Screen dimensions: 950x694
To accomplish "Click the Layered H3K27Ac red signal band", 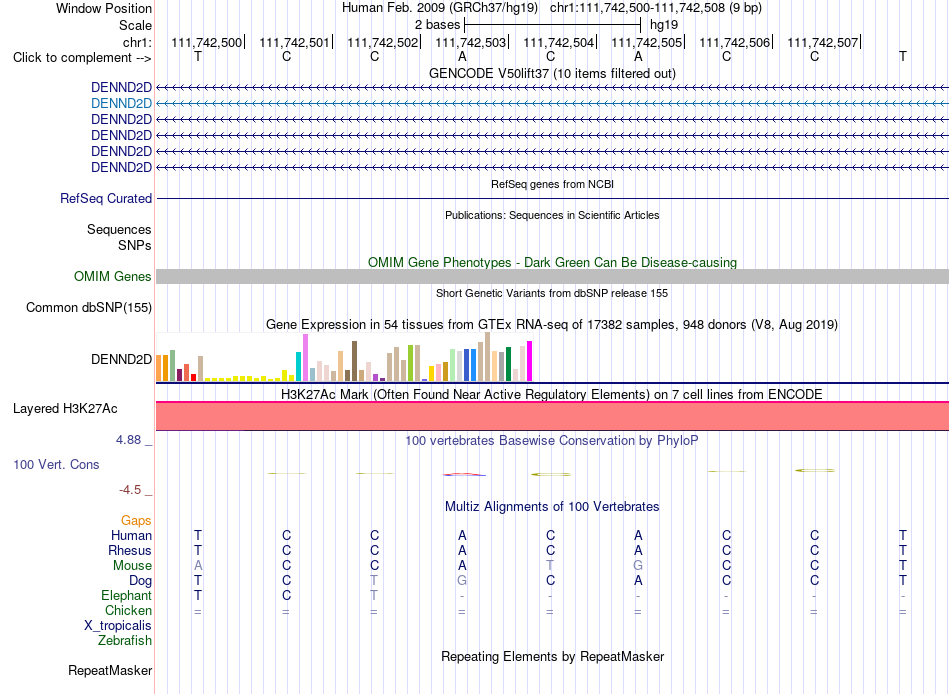I will point(552,416).
